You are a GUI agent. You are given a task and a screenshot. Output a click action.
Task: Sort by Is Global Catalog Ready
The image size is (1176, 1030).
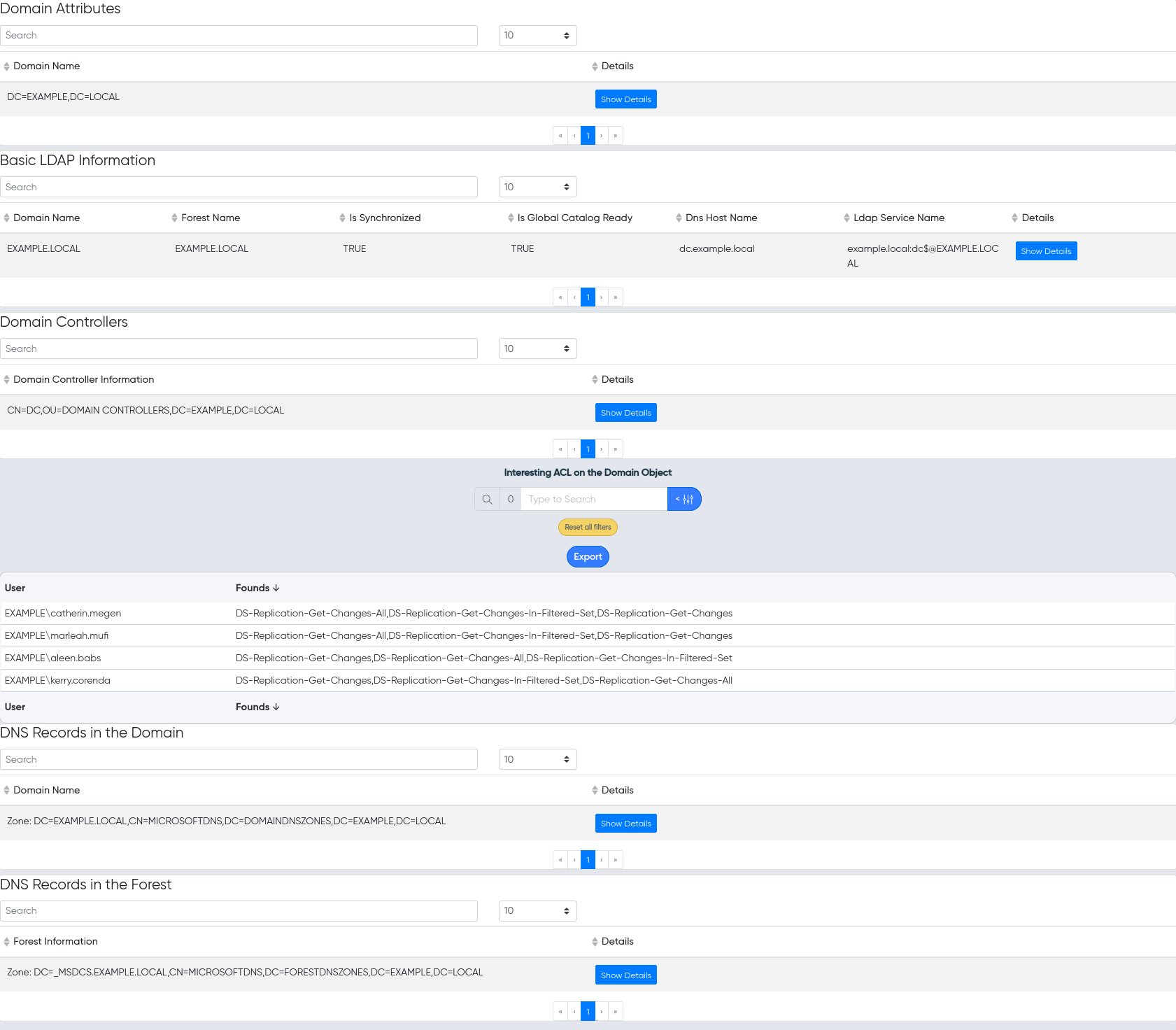pos(570,218)
